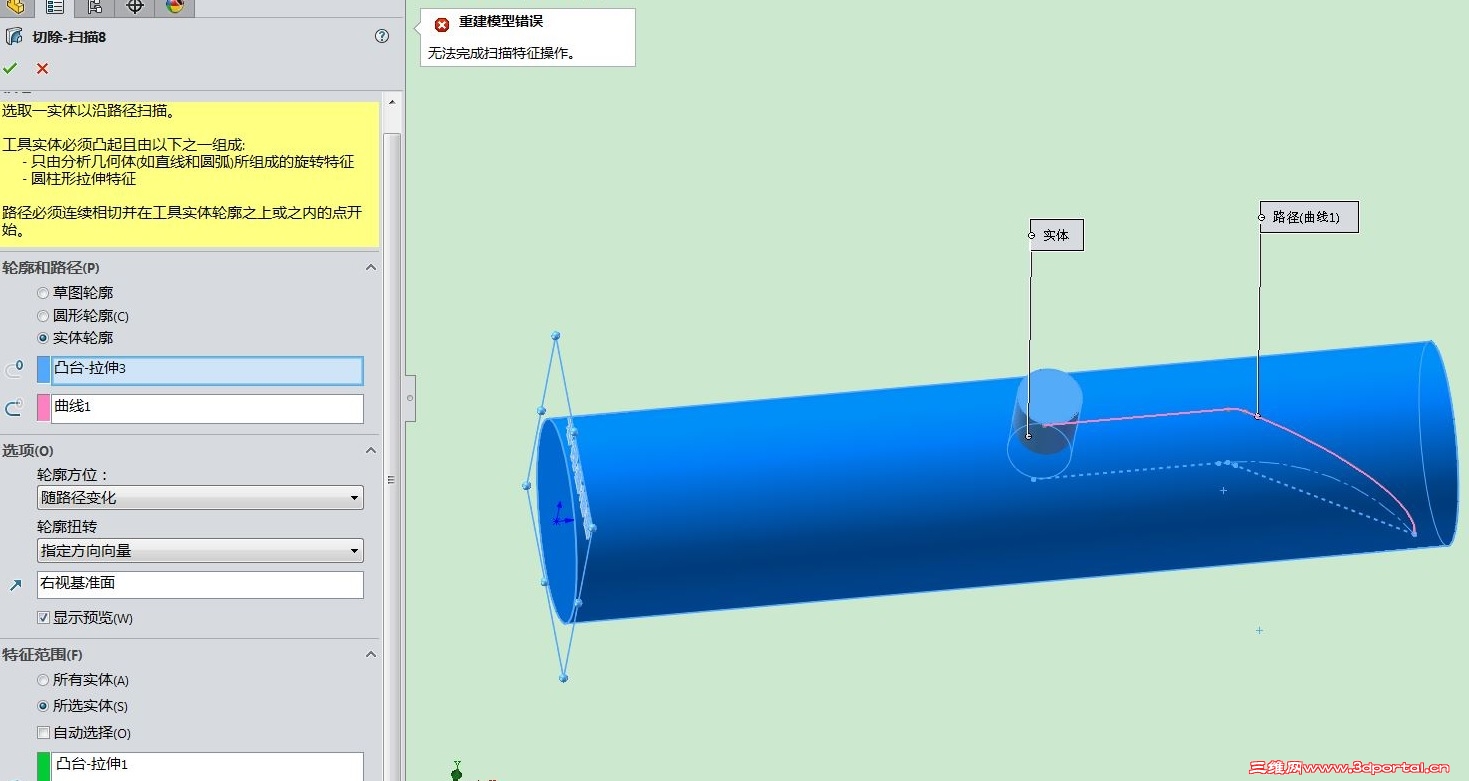Select the 所有实体(A) radio option

pyautogui.click(x=42, y=680)
